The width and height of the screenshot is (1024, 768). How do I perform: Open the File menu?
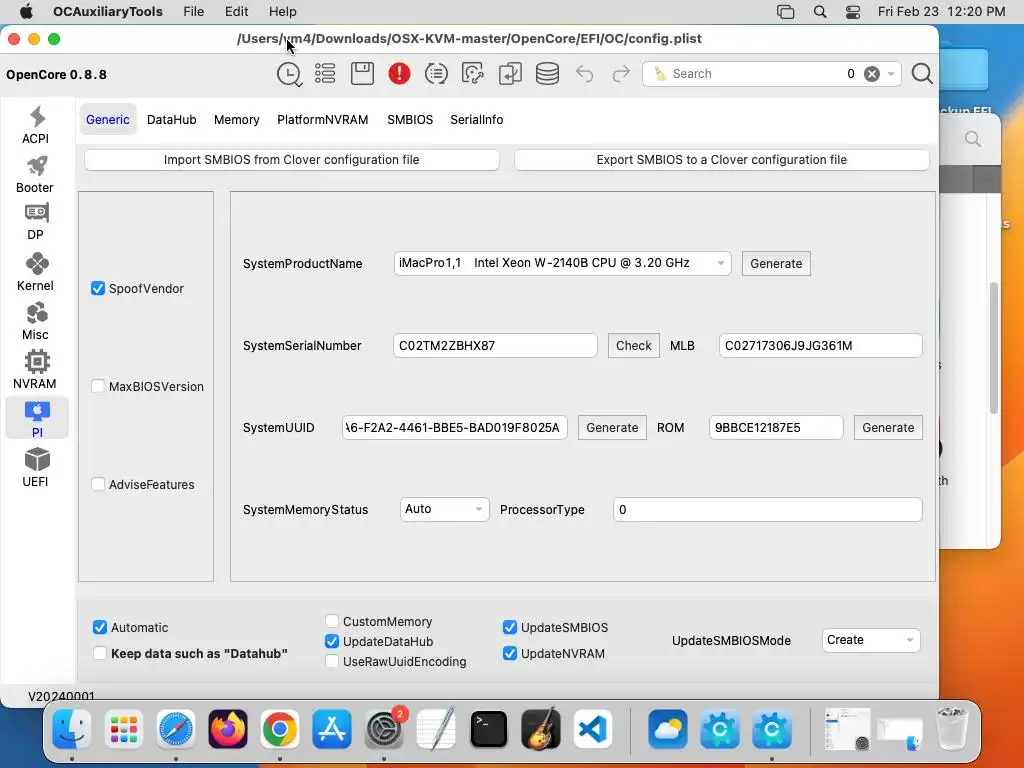[x=193, y=12]
